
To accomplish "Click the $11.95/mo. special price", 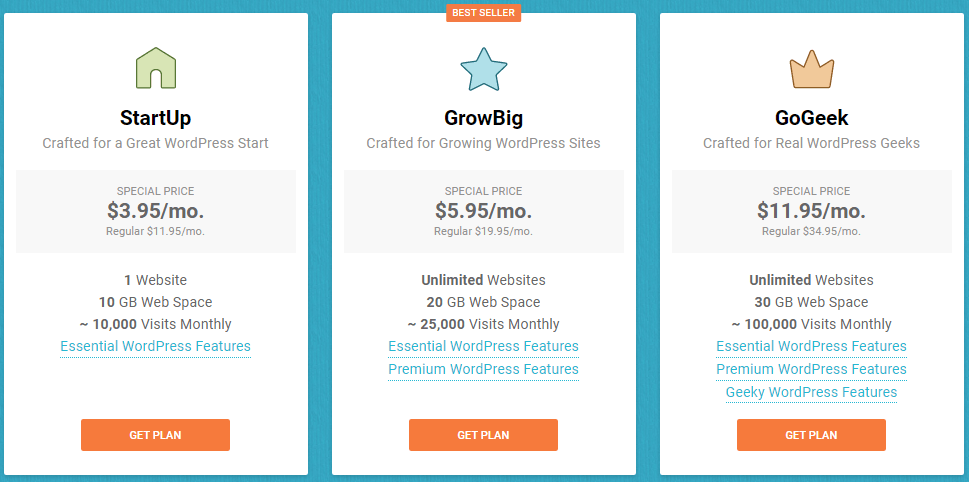I will [x=811, y=211].
